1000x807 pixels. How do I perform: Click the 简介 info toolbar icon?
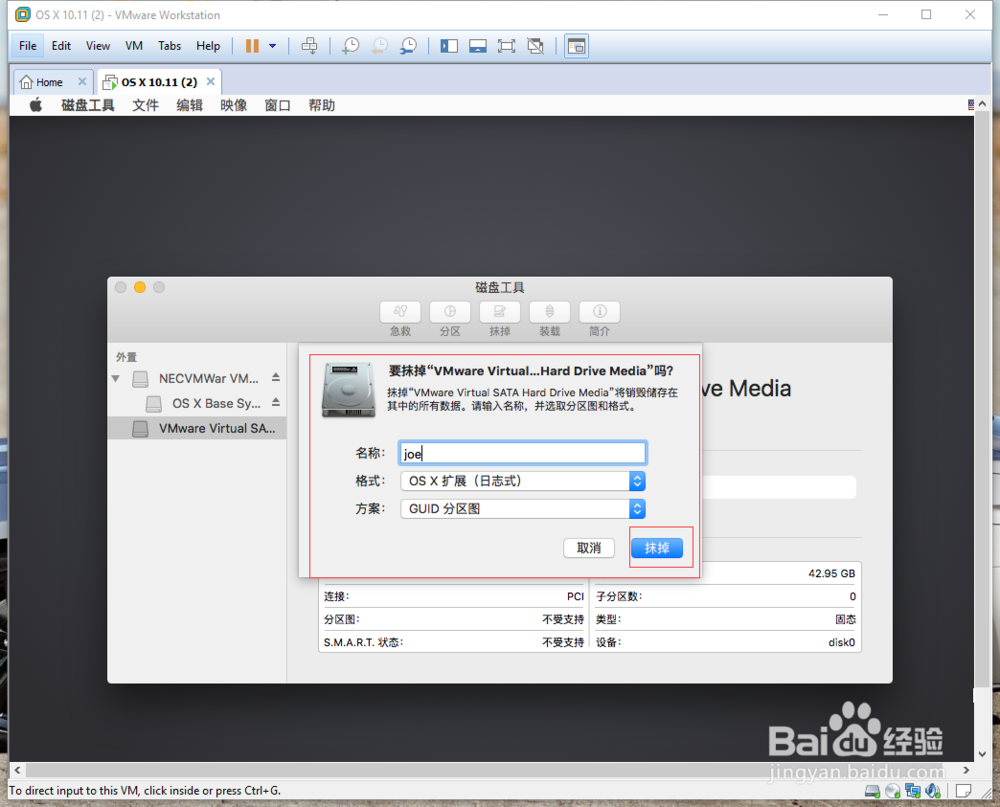coord(599,312)
